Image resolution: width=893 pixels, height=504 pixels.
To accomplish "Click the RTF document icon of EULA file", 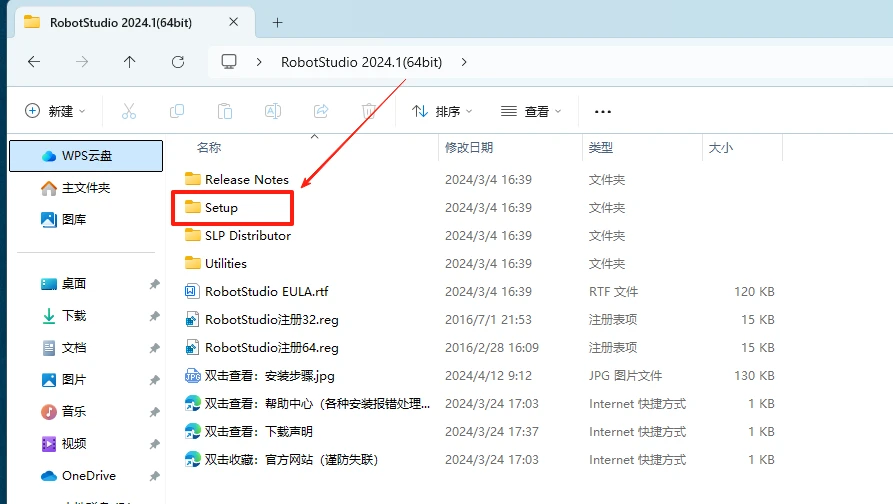I will [191, 291].
